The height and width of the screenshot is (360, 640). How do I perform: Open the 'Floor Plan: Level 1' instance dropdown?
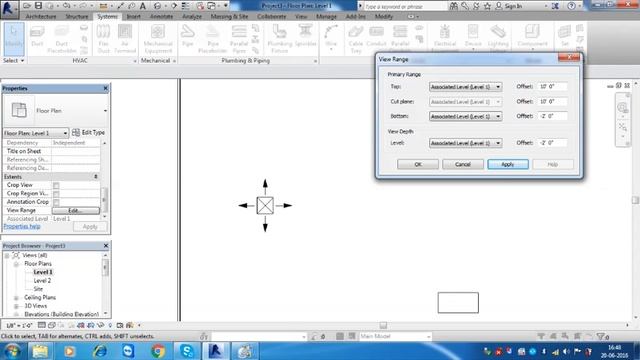(36, 133)
